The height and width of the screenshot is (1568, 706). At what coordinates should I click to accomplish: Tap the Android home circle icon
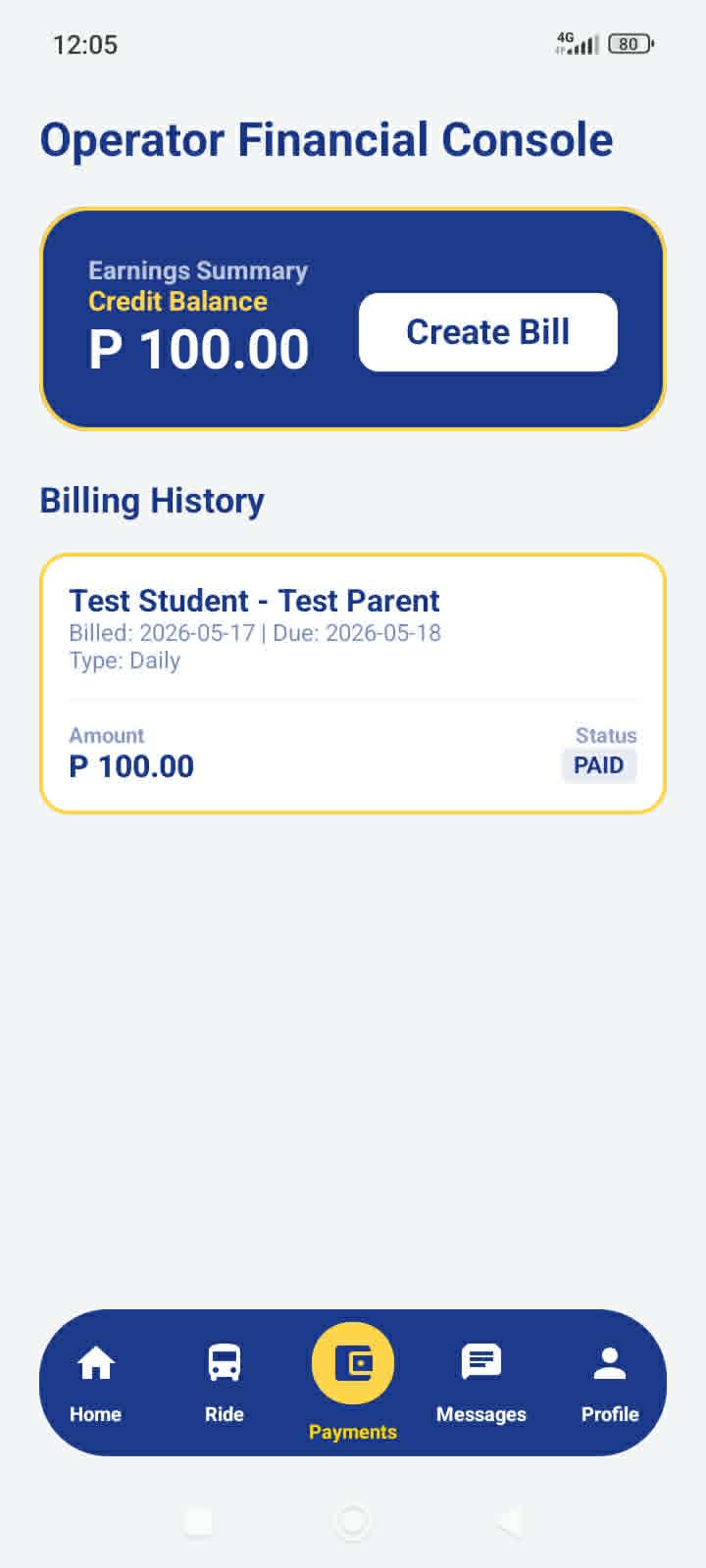pos(353,1522)
